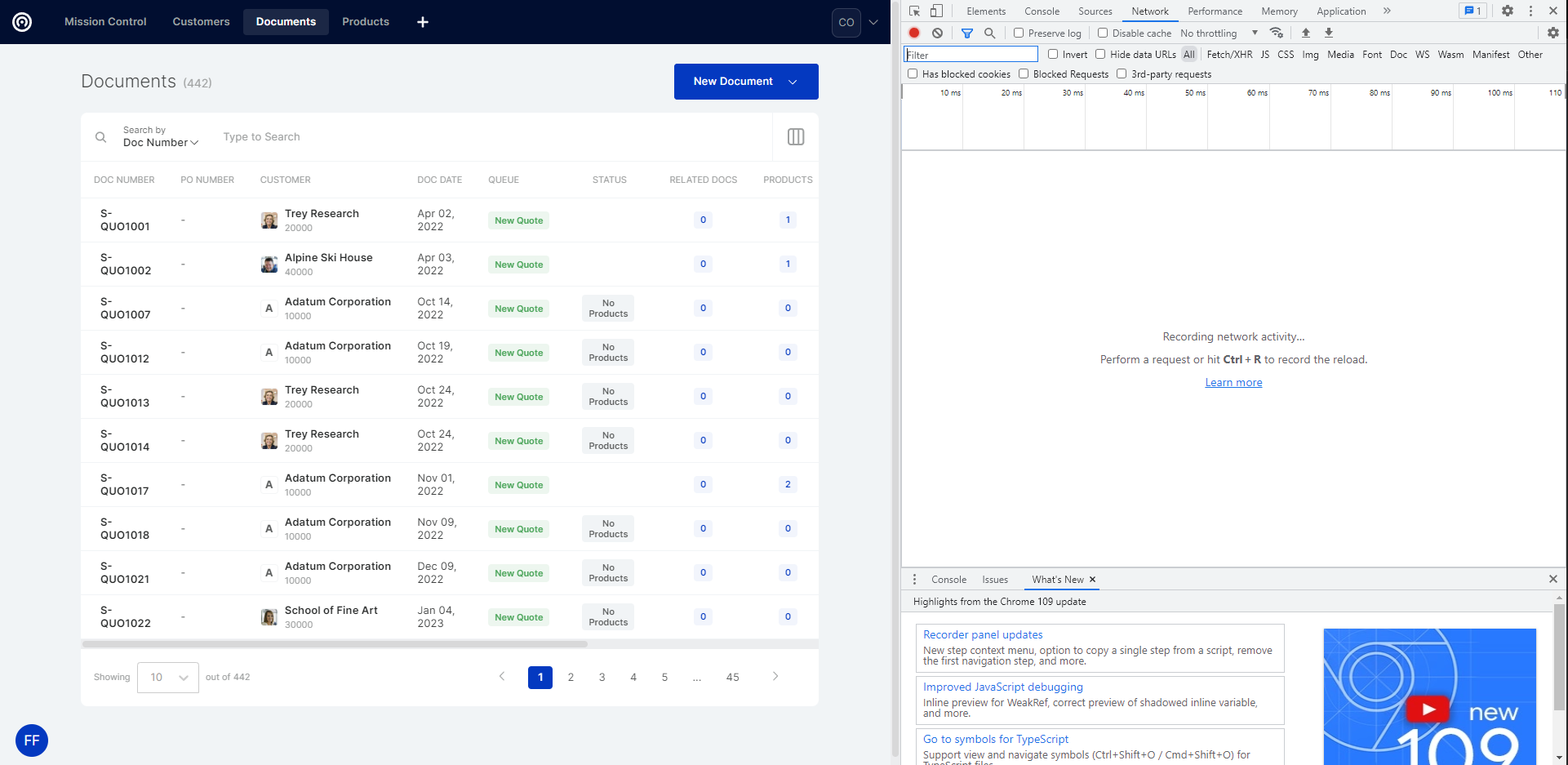This screenshot has height=765, width=1568.
Task: Go to page 3 in pagination
Action: 602,678
